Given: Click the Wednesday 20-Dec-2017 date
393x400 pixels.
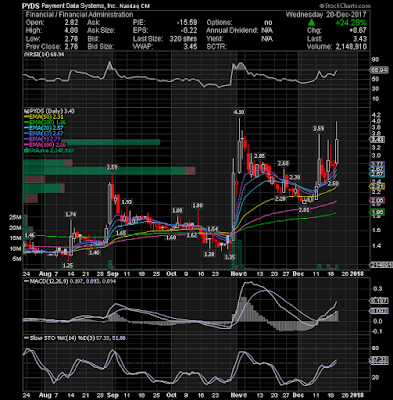Looking at the screenshot, I should pyautogui.click(x=326, y=15).
